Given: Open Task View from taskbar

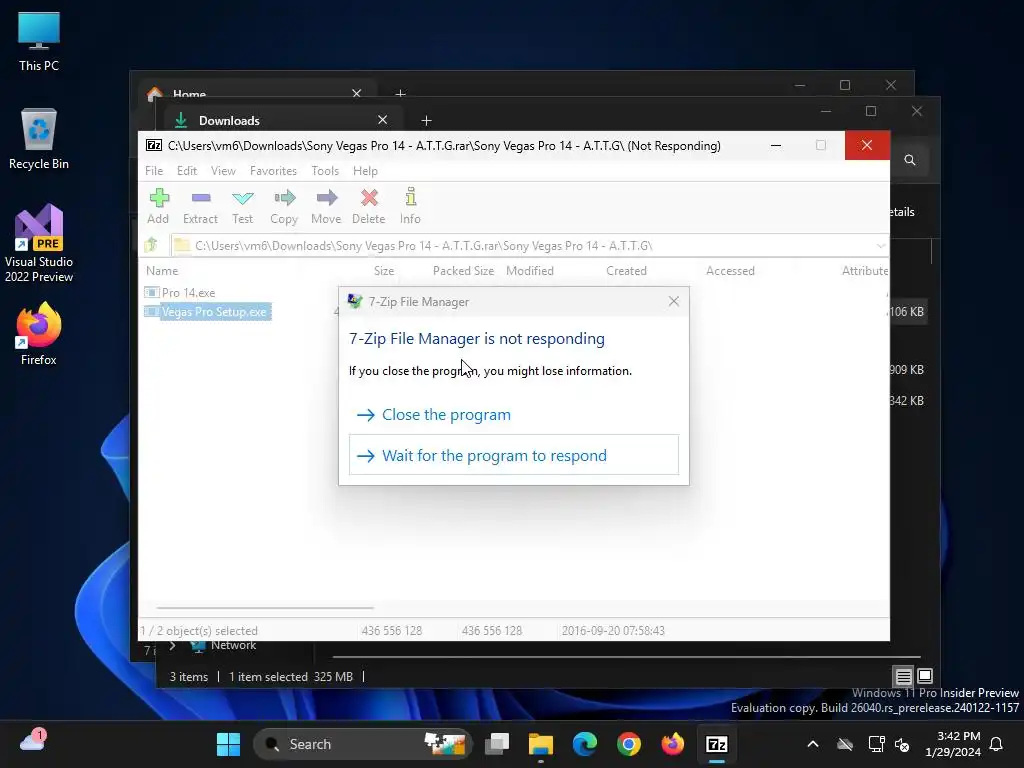Looking at the screenshot, I should pyautogui.click(x=497, y=744).
